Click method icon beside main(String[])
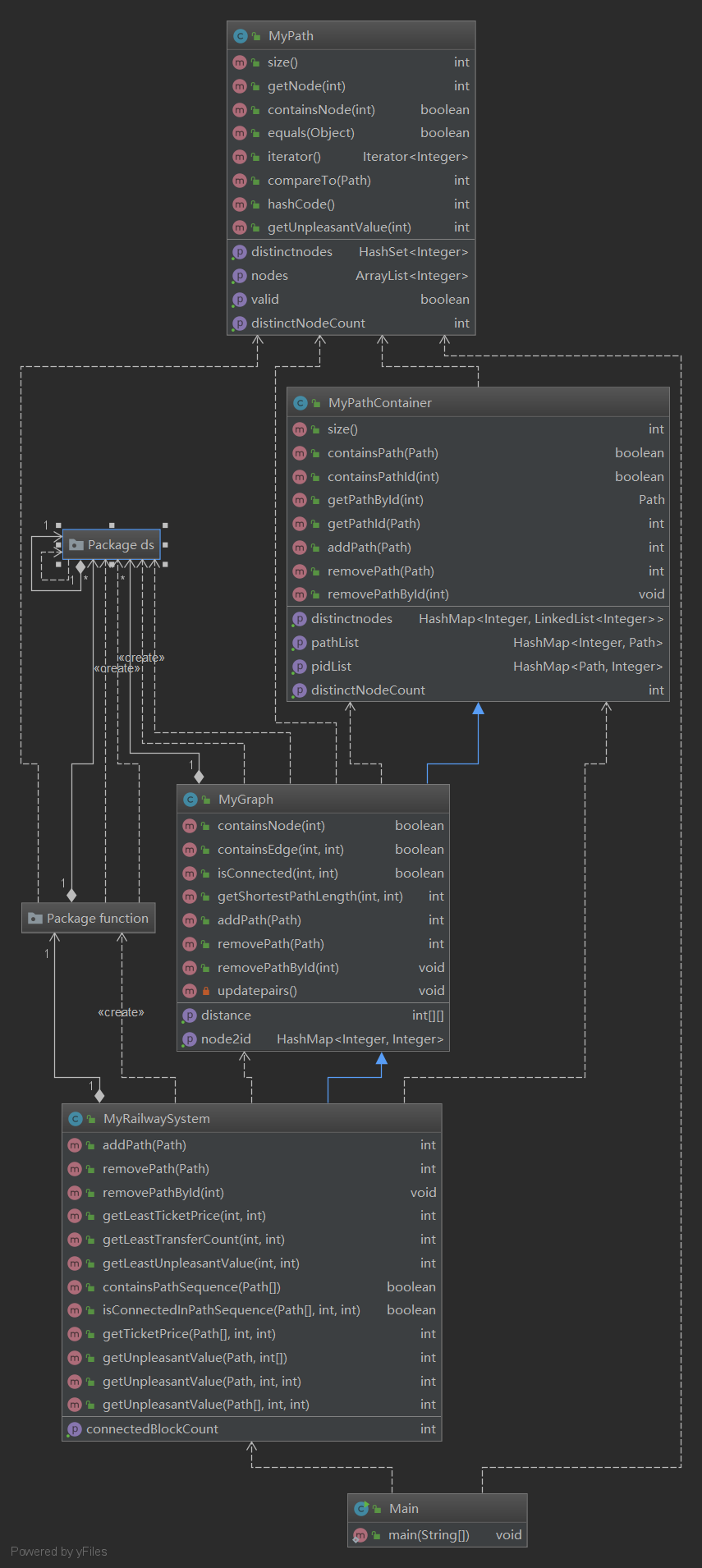Screen dimensions: 702x1568 (x=360, y=1535)
